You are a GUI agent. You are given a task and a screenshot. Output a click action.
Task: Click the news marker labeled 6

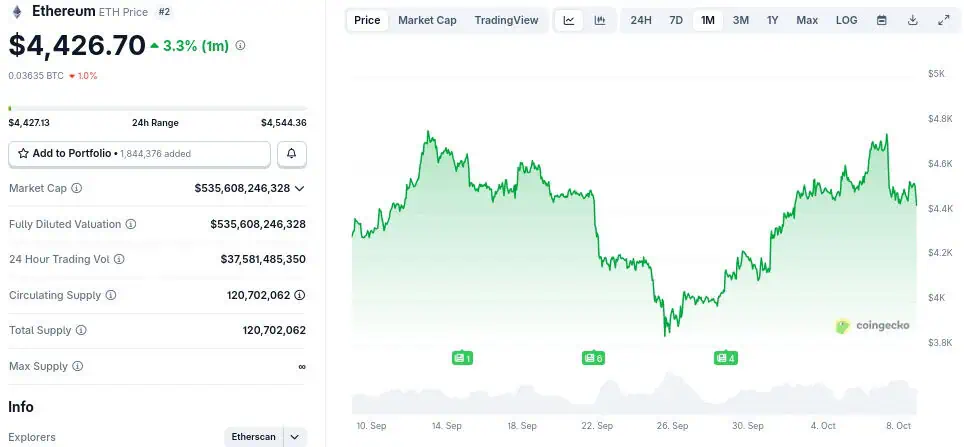[x=593, y=357]
